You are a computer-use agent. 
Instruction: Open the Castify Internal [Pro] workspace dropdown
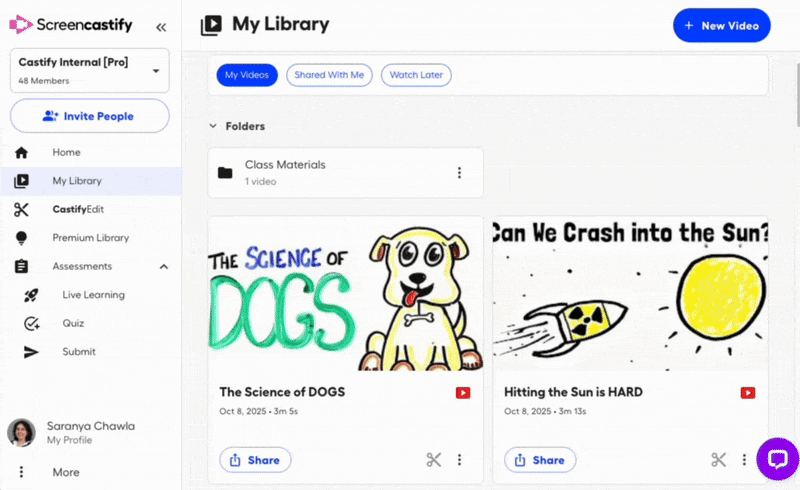point(90,70)
